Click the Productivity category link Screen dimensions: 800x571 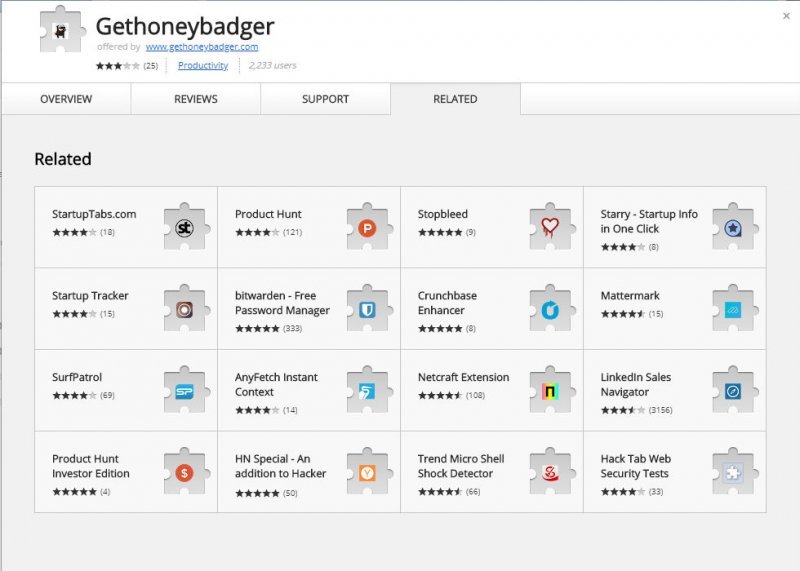click(203, 65)
